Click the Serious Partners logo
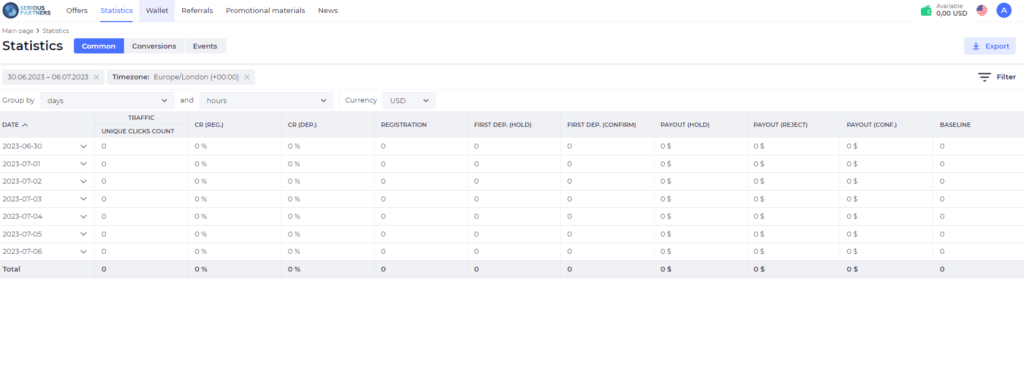The image size is (1024, 372). [x=27, y=10]
